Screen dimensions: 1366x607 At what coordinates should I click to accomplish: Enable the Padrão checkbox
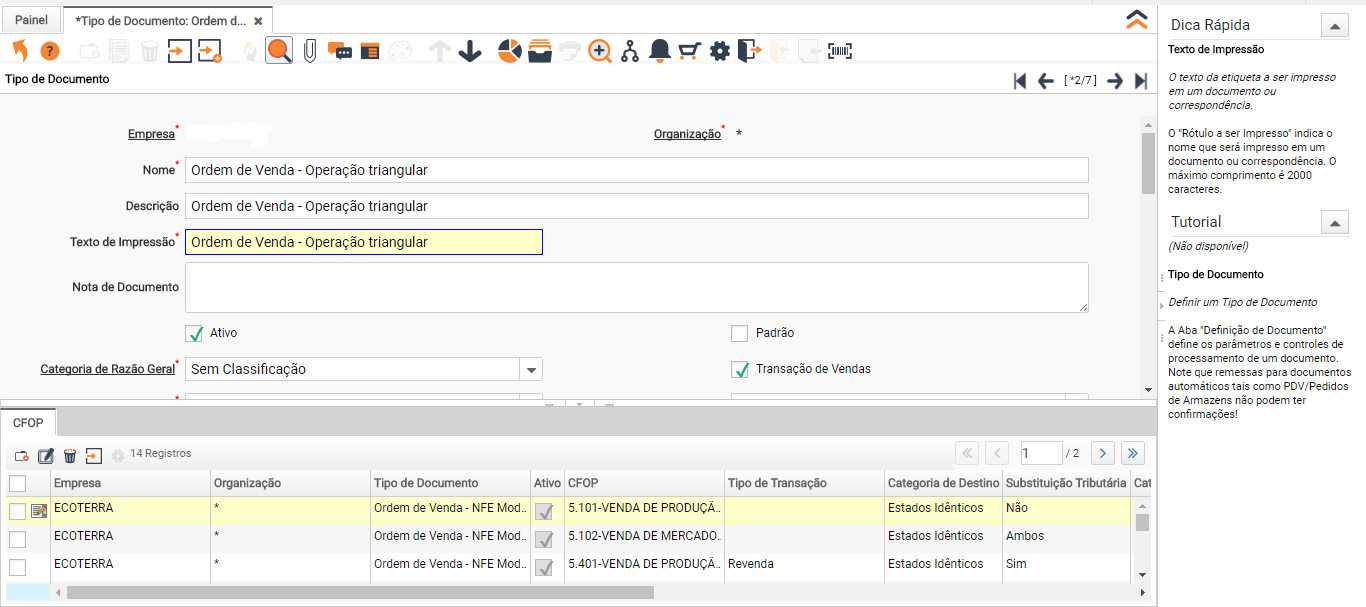coord(740,333)
